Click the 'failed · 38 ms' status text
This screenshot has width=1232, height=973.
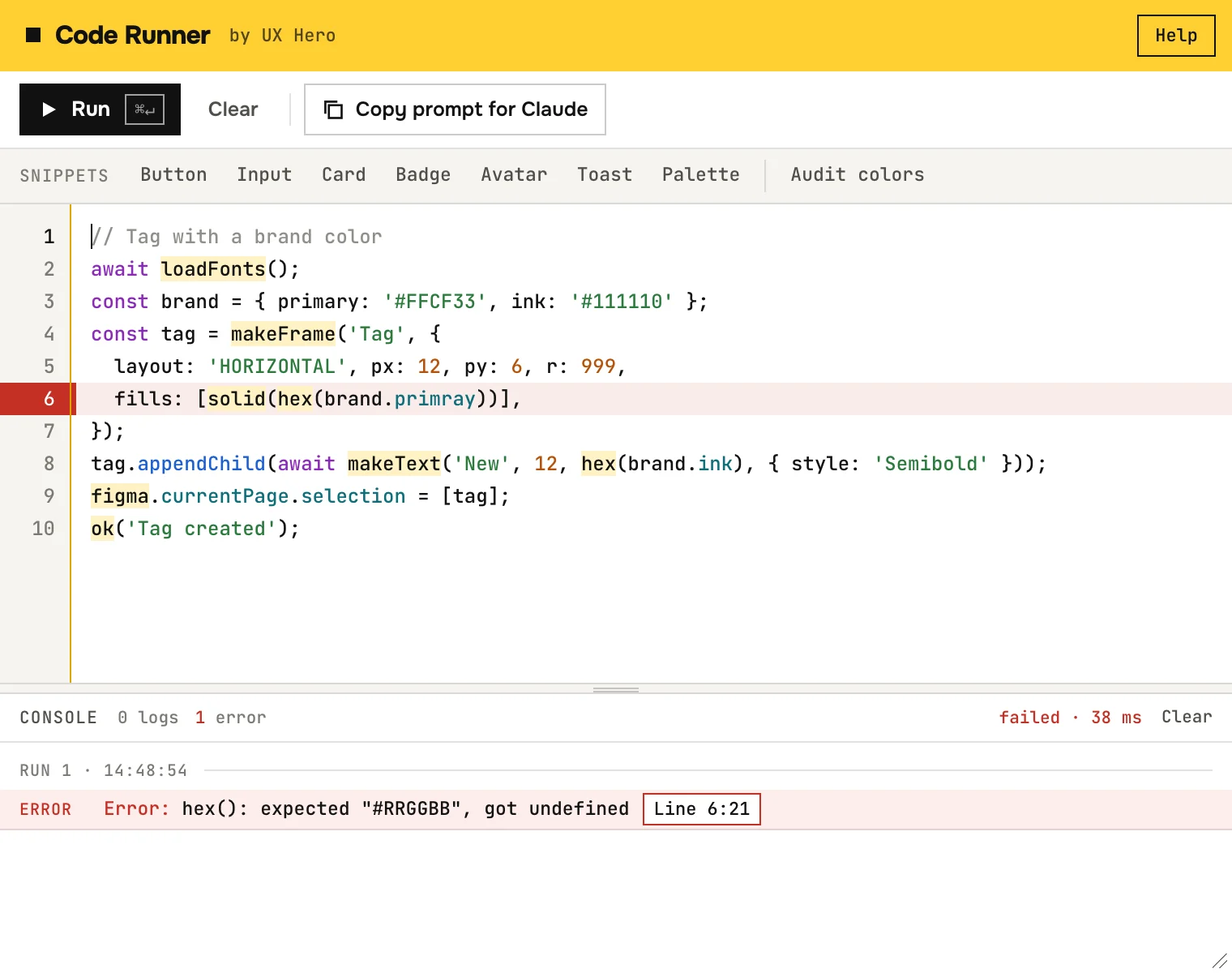pyautogui.click(x=1070, y=718)
